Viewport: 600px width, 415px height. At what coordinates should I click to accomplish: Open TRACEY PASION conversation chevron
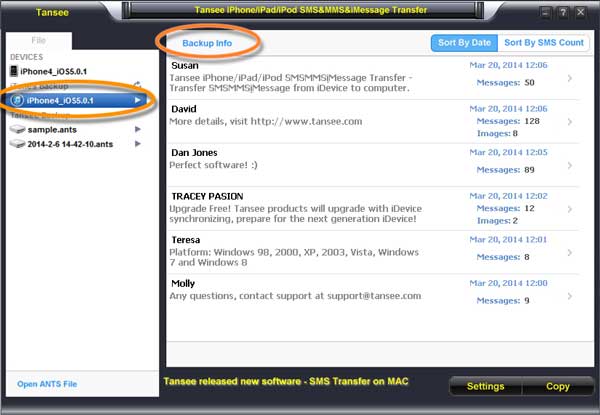pos(570,209)
